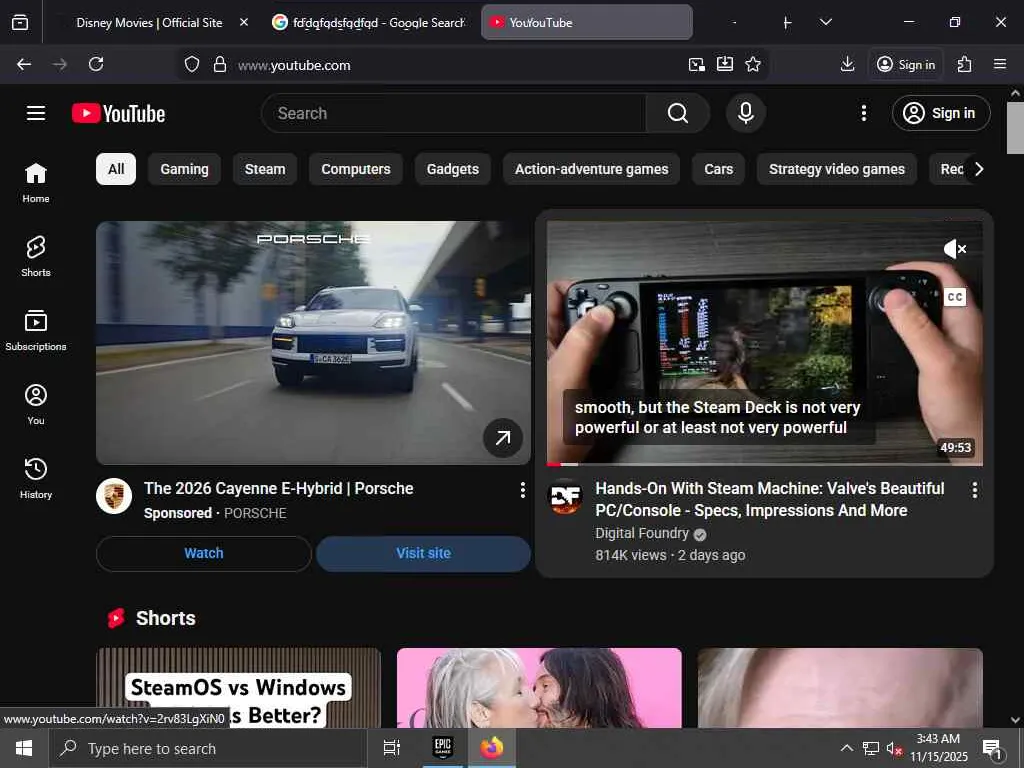Screen dimensions: 1024x768
Task: Click in the YouTube search field
Action: tap(454, 114)
